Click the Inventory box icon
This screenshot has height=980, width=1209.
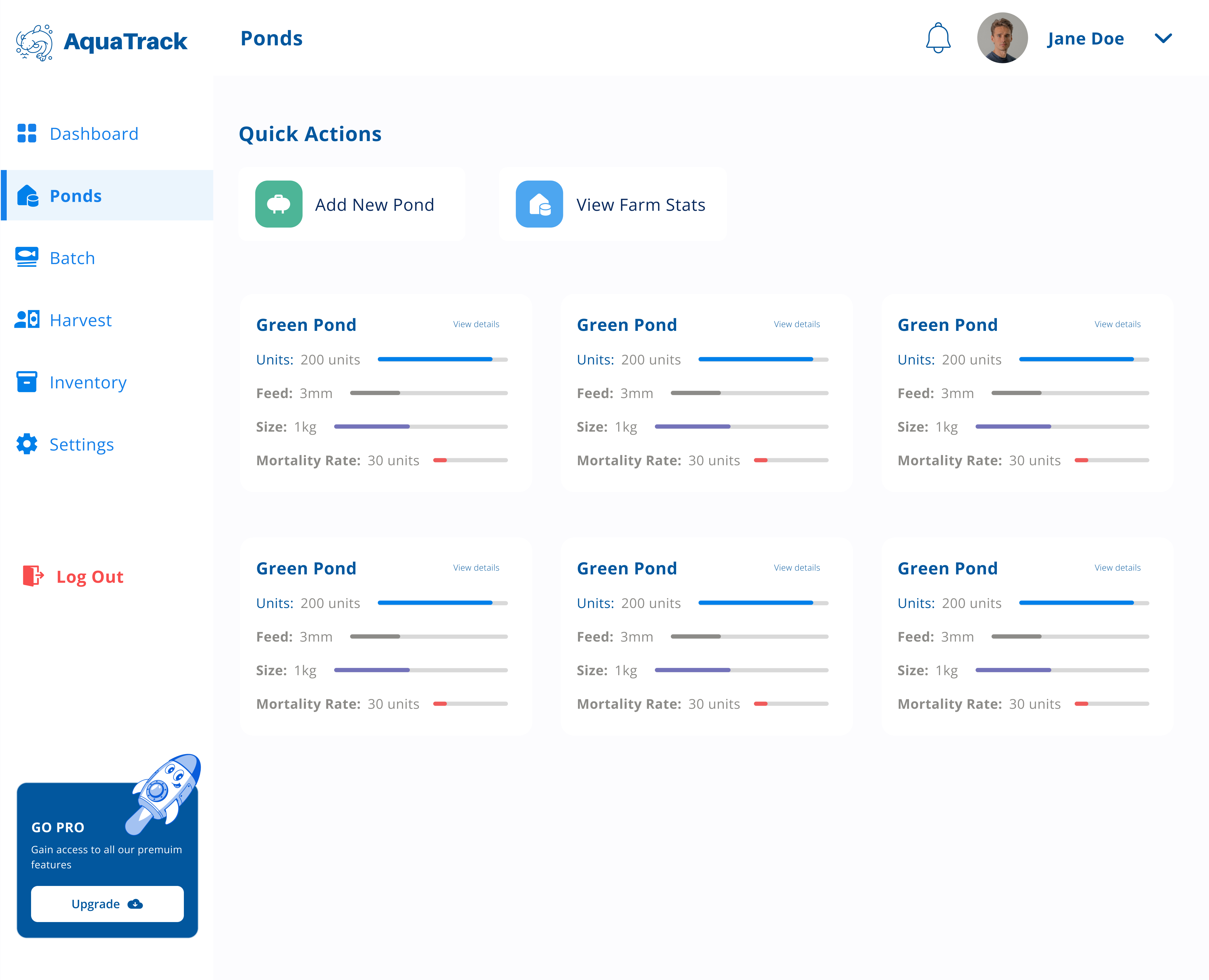click(x=27, y=382)
